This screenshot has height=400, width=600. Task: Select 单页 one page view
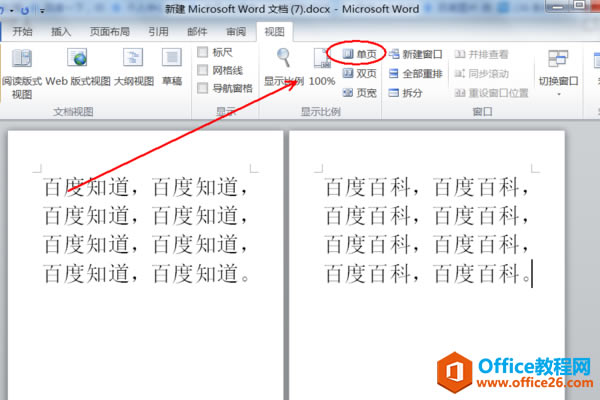tap(359, 54)
